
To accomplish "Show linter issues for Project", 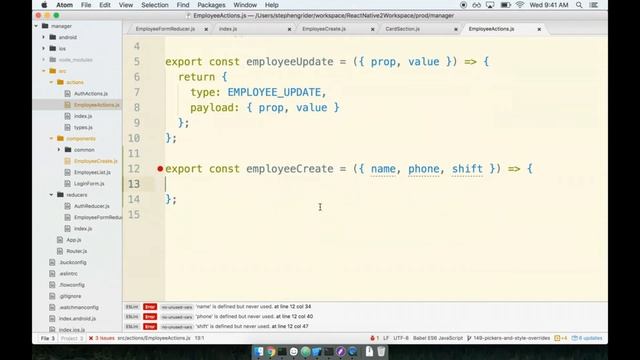I will (x=72, y=338).
